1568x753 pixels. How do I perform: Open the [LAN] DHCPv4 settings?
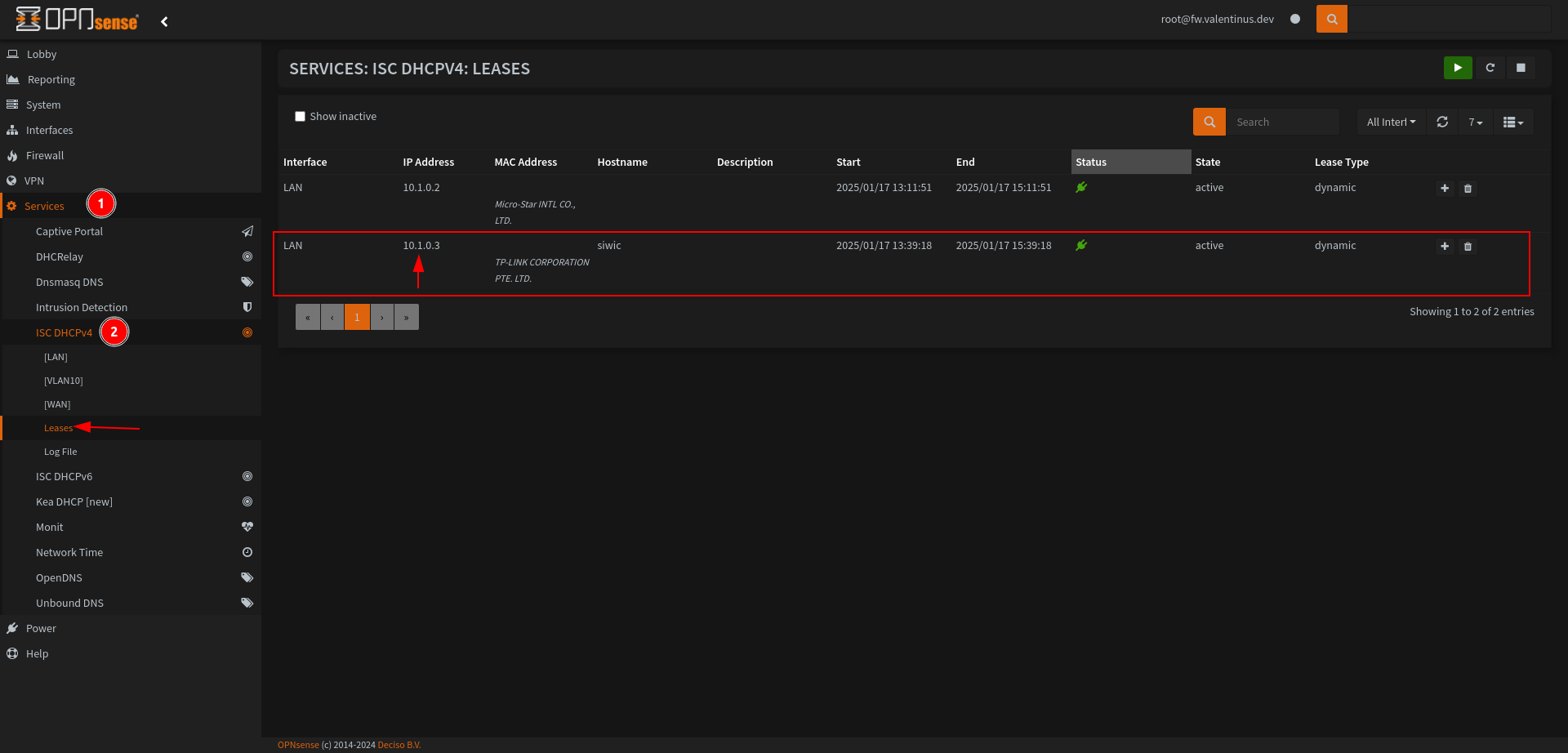56,357
